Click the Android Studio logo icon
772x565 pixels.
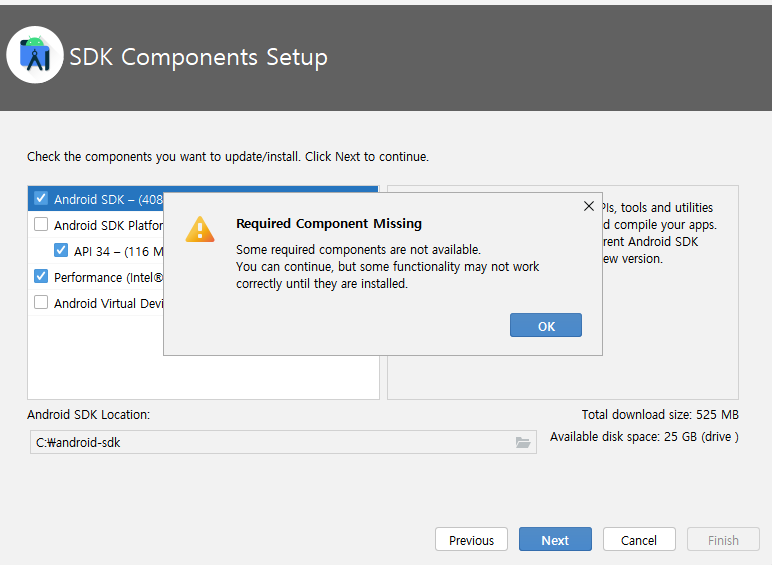[x=34, y=55]
